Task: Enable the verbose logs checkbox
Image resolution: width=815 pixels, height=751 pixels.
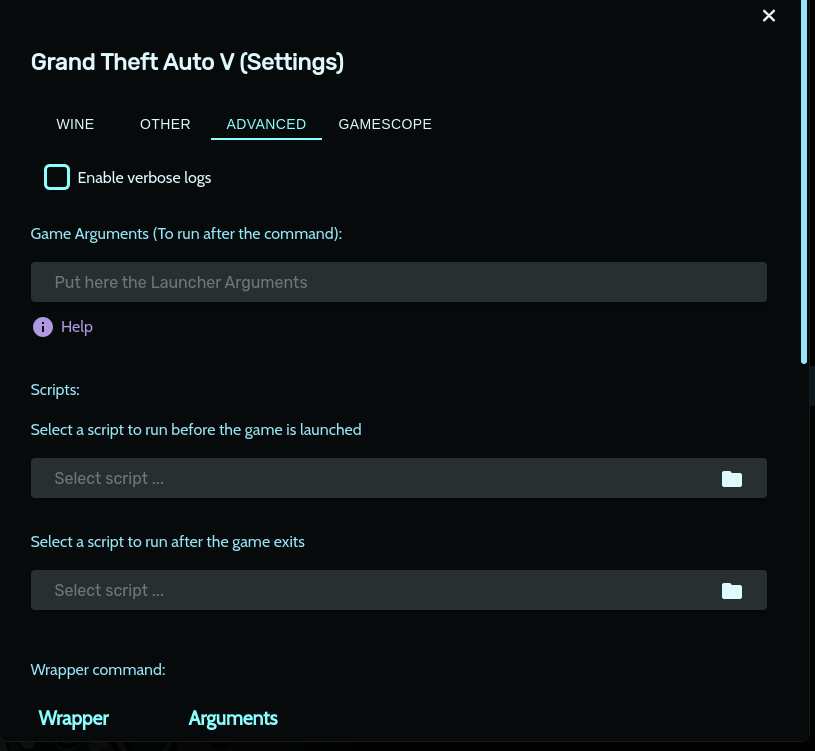Action: (x=57, y=178)
